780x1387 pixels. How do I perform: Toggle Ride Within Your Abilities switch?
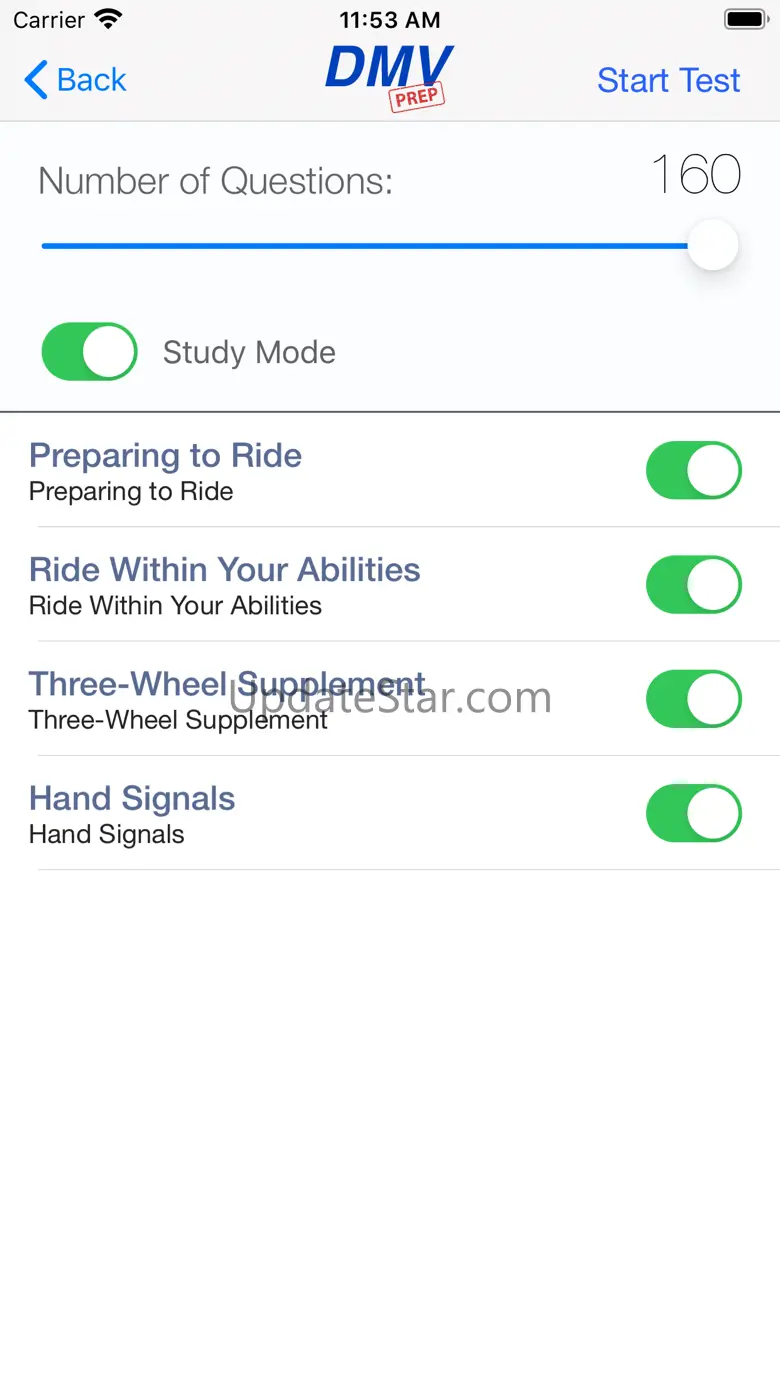click(693, 585)
